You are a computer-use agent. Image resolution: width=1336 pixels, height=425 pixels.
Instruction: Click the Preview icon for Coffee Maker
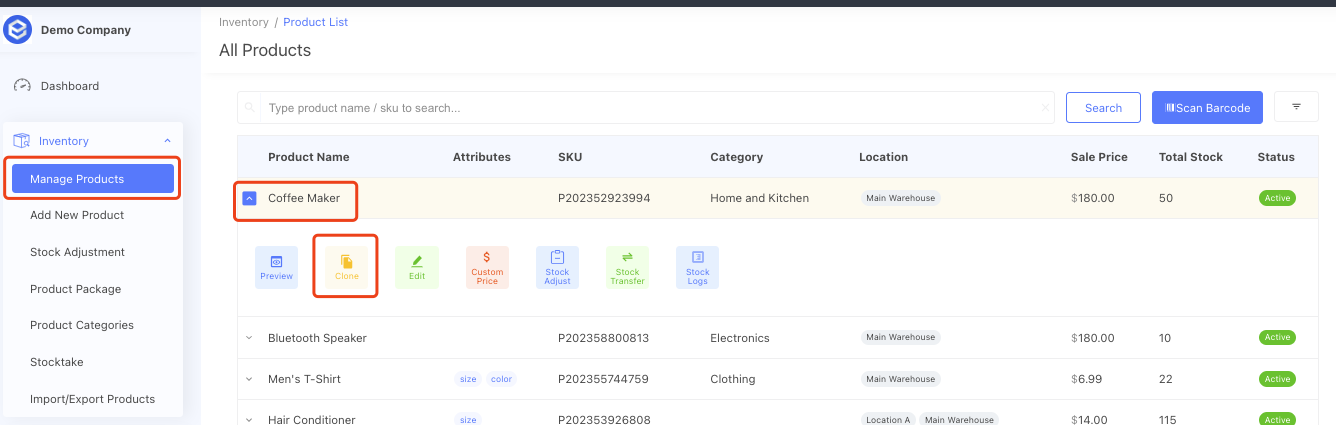tap(276, 267)
